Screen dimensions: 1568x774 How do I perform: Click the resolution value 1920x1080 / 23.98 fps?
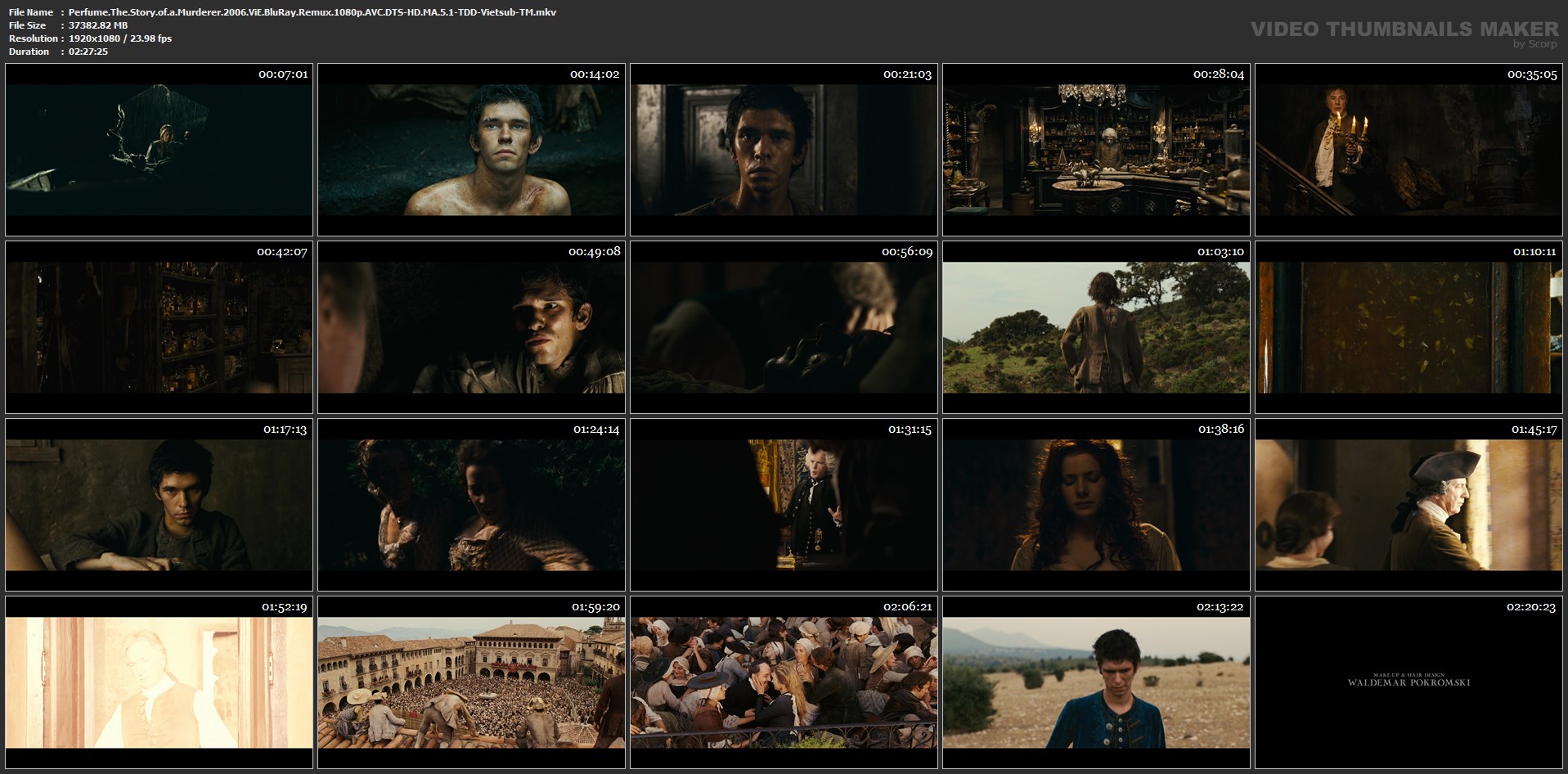(120, 38)
